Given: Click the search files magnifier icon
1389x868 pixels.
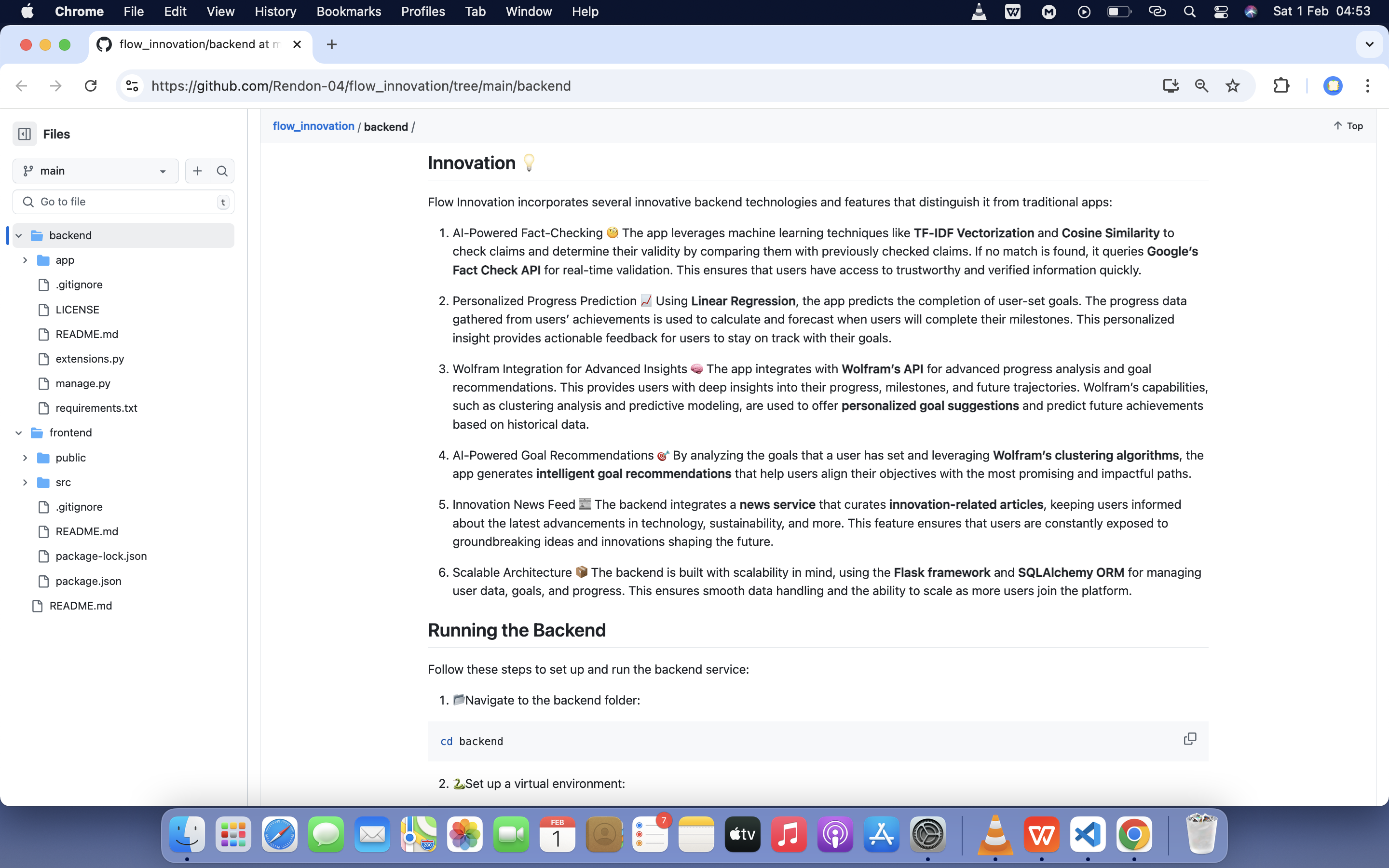Looking at the screenshot, I should click(x=222, y=171).
